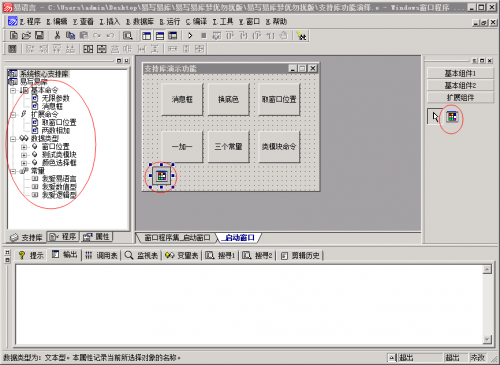Screen dimensions: 500x365
Task: Open the 窗口 menu
Action: (x=249, y=22)
